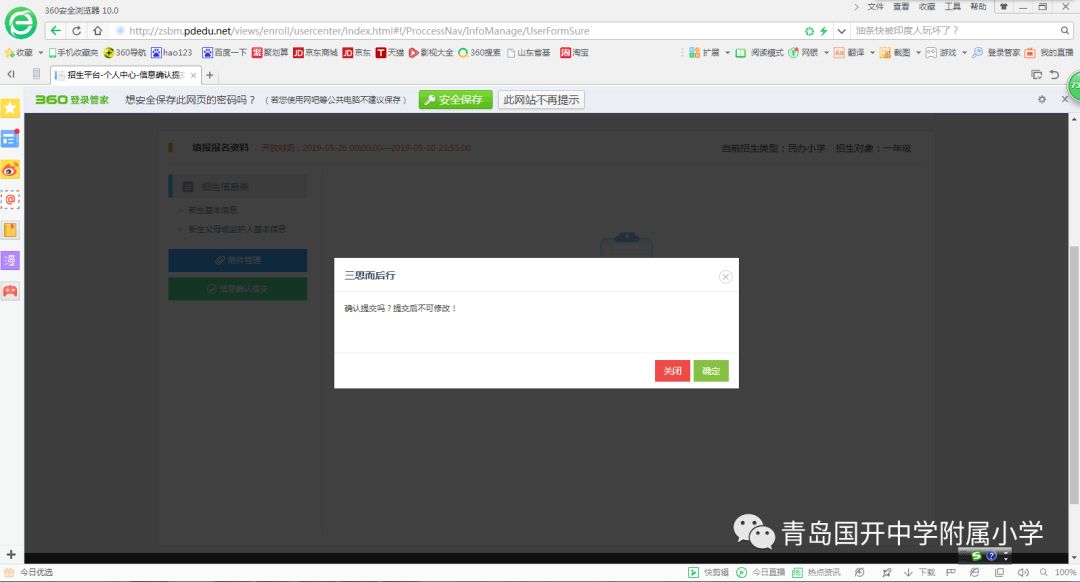
Task: Open the mail @ icon in sidebar
Action: pyautogui.click(x=10, y=200)
